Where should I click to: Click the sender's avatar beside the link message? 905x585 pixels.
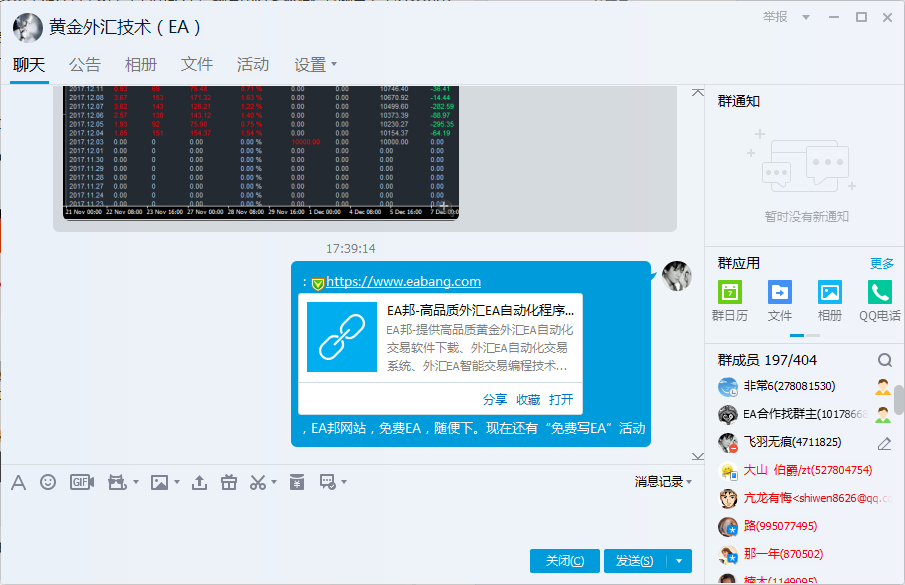pyautogui.click(x=676, y=276)
